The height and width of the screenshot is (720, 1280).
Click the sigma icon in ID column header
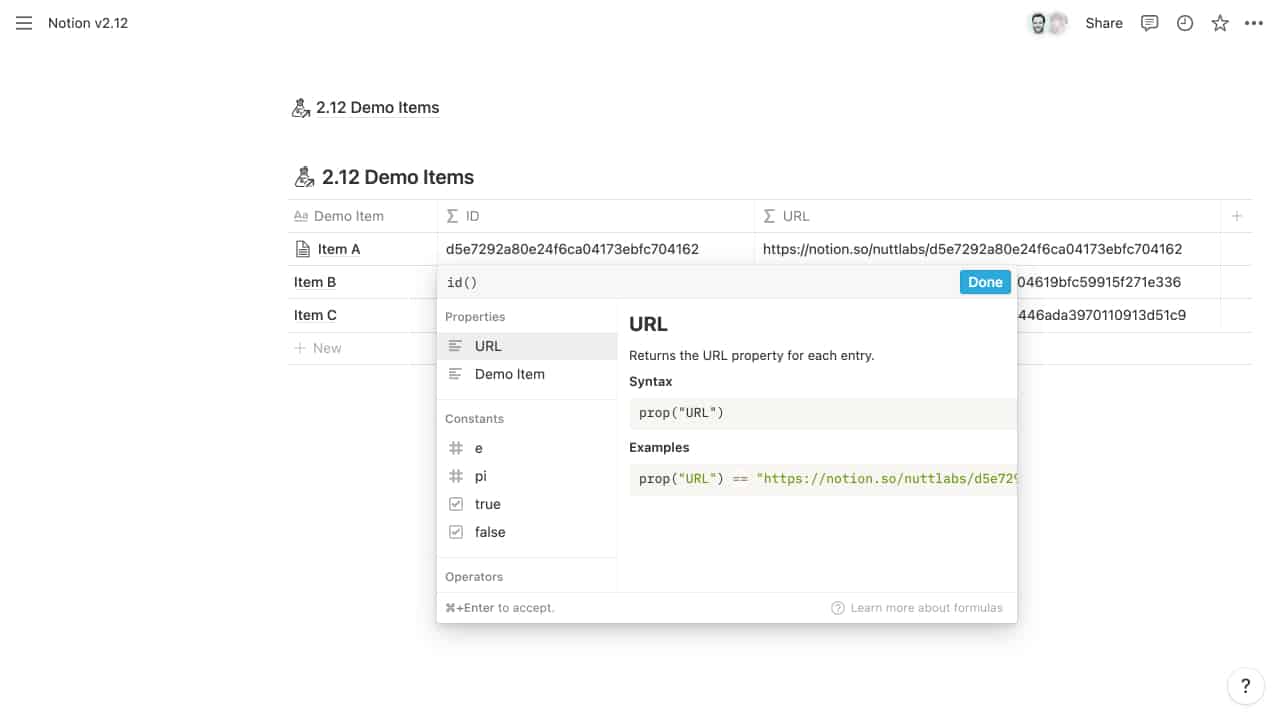(x=452, y=216)
